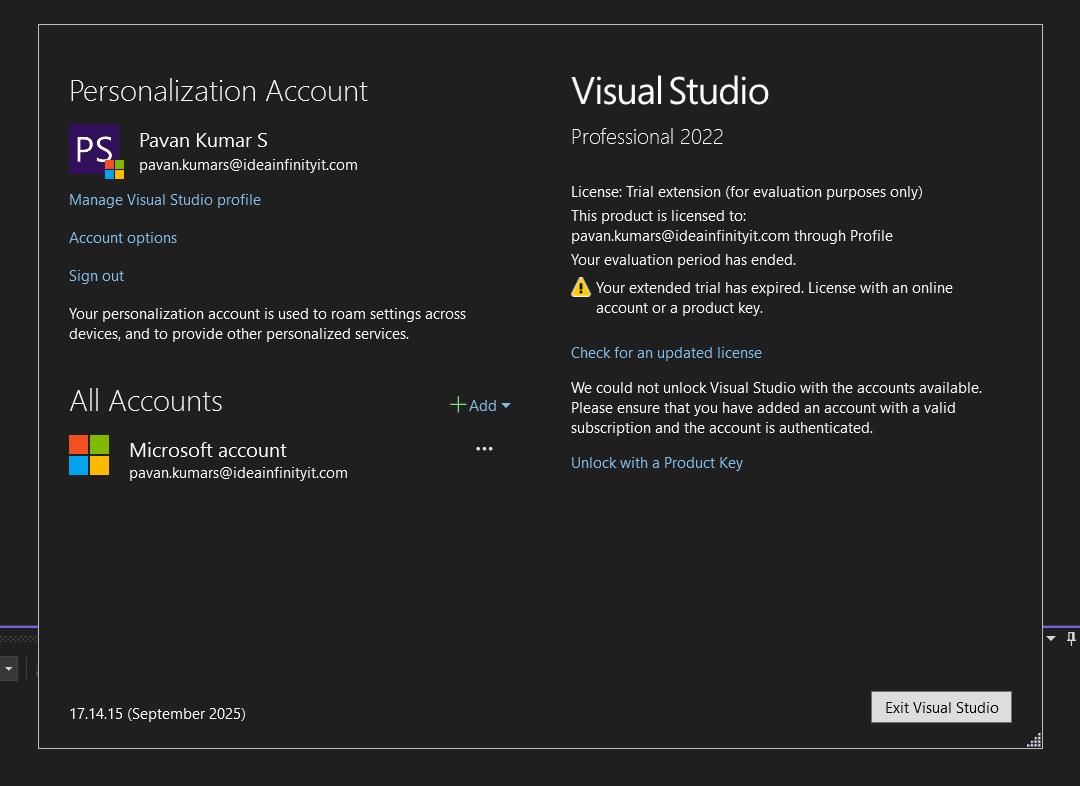Click the yellow warning triangle icon
The width and height of the screenshot is (1080, 786).
[581, 288]
